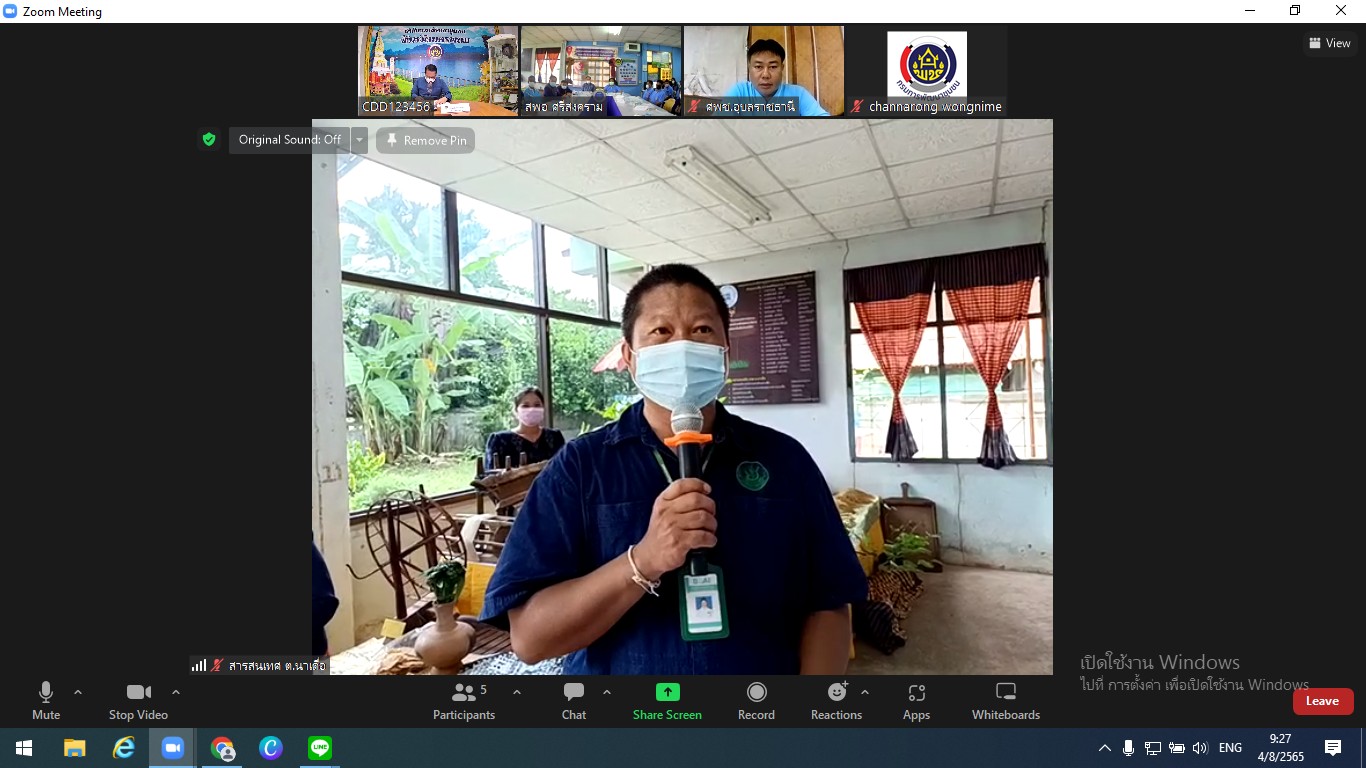Click the system tray microphone icon
This screenshot has width=1366, height=768.
[1128, 748]
